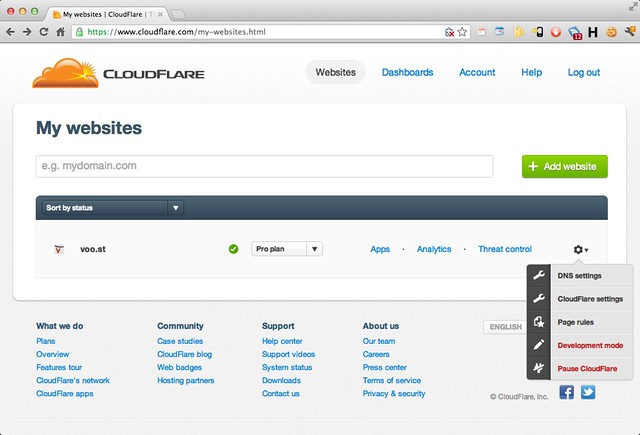640x435 pixels.
Task: Open the Analytics link for voo.st
Action: [434, 249]
